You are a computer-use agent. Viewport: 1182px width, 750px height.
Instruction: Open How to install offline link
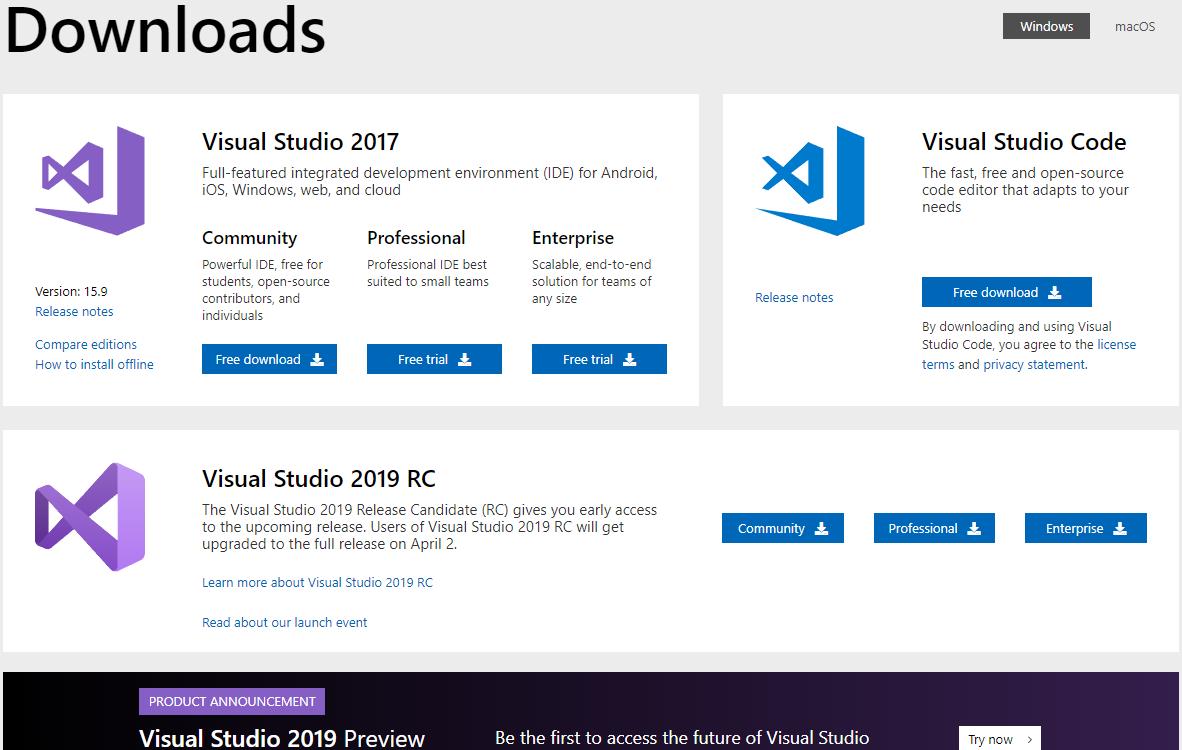[94, 365]
